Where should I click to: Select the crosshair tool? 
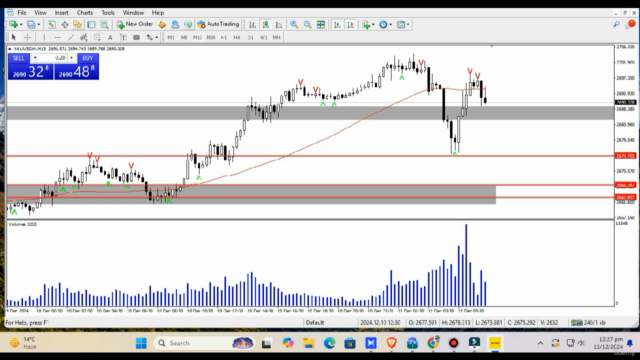tap(27, 37)
